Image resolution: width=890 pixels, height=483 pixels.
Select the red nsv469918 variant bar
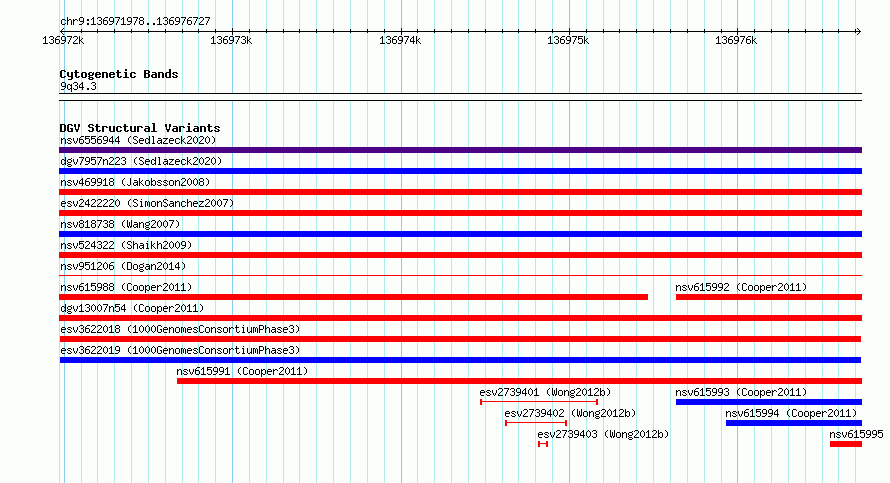(x=460, y=192)
